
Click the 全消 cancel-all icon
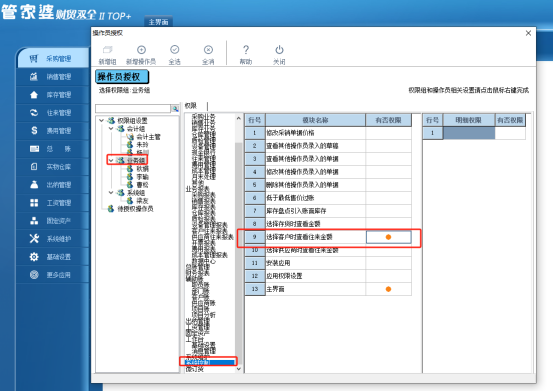208,55
